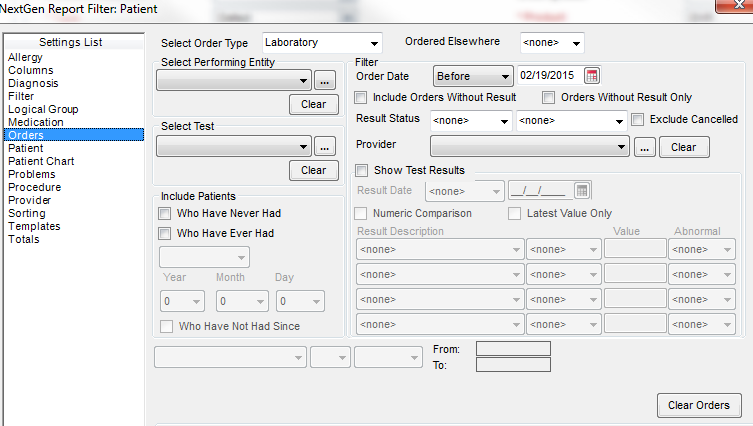
Task: Open second row Result Description dropdown
Action: pos(440,274)
